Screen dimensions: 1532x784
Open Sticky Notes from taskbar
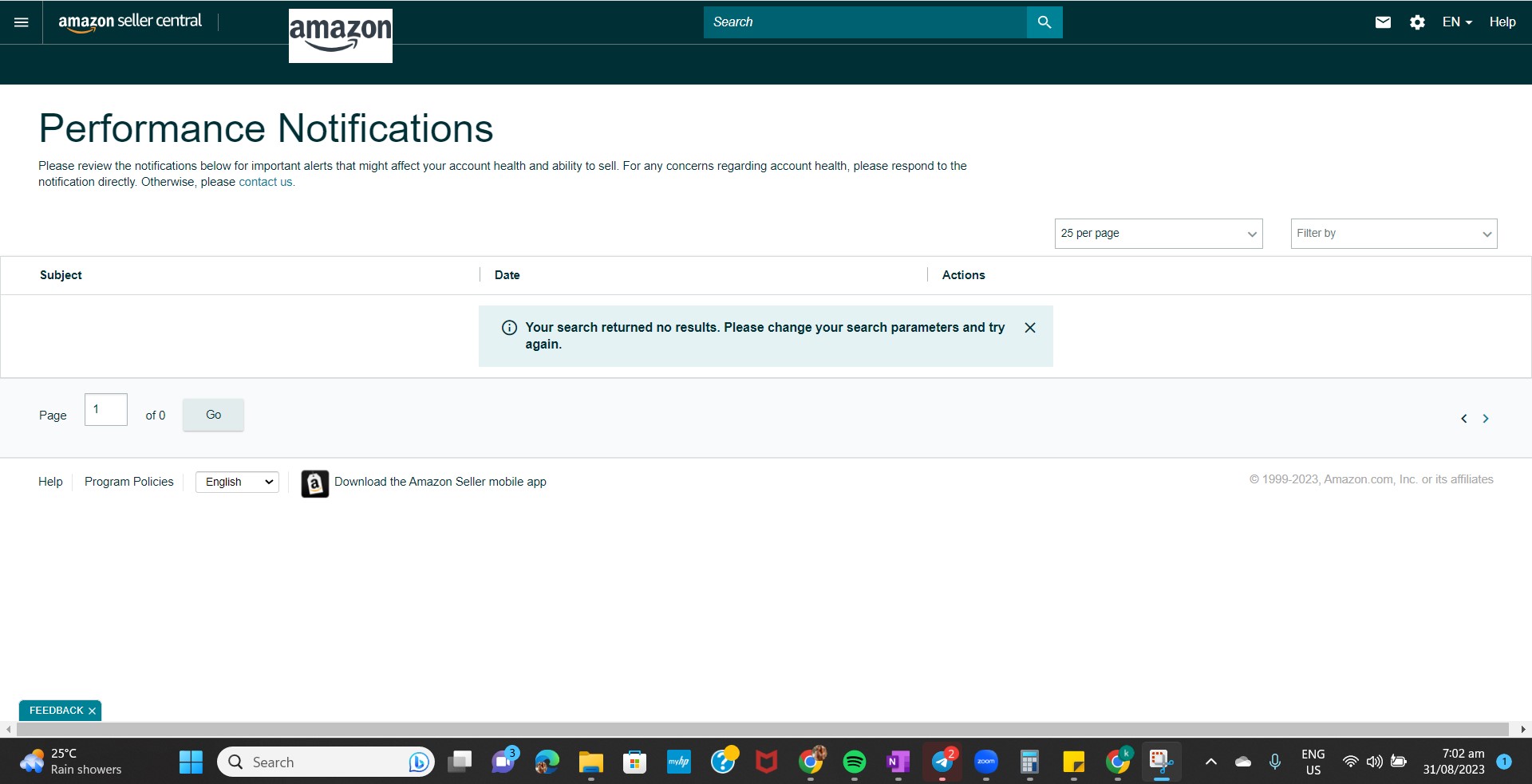pyautogui.click(x=1074, y=762)
